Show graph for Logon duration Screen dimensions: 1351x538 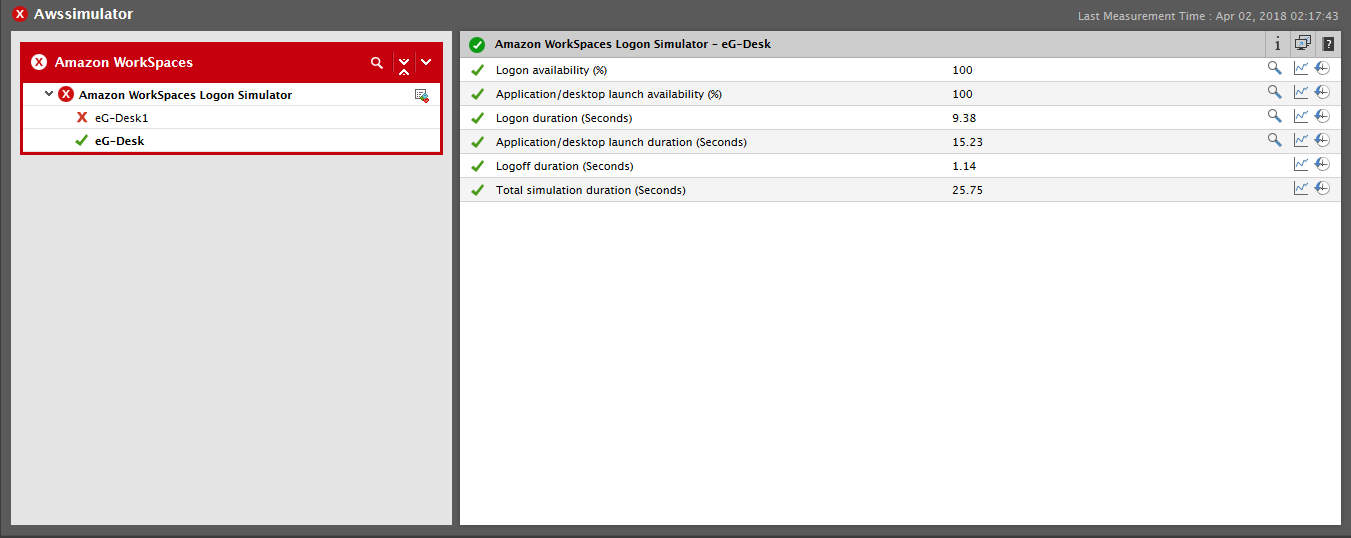(1300, 116)
